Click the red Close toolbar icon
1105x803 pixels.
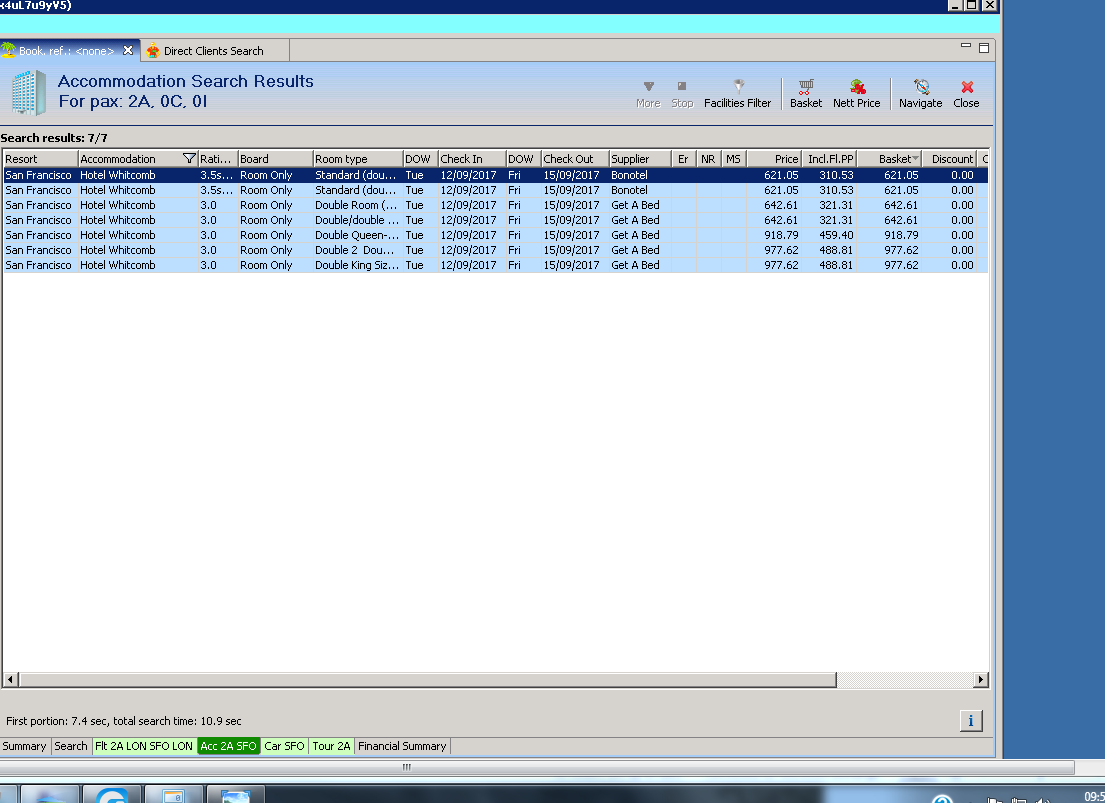coord(966,94)
